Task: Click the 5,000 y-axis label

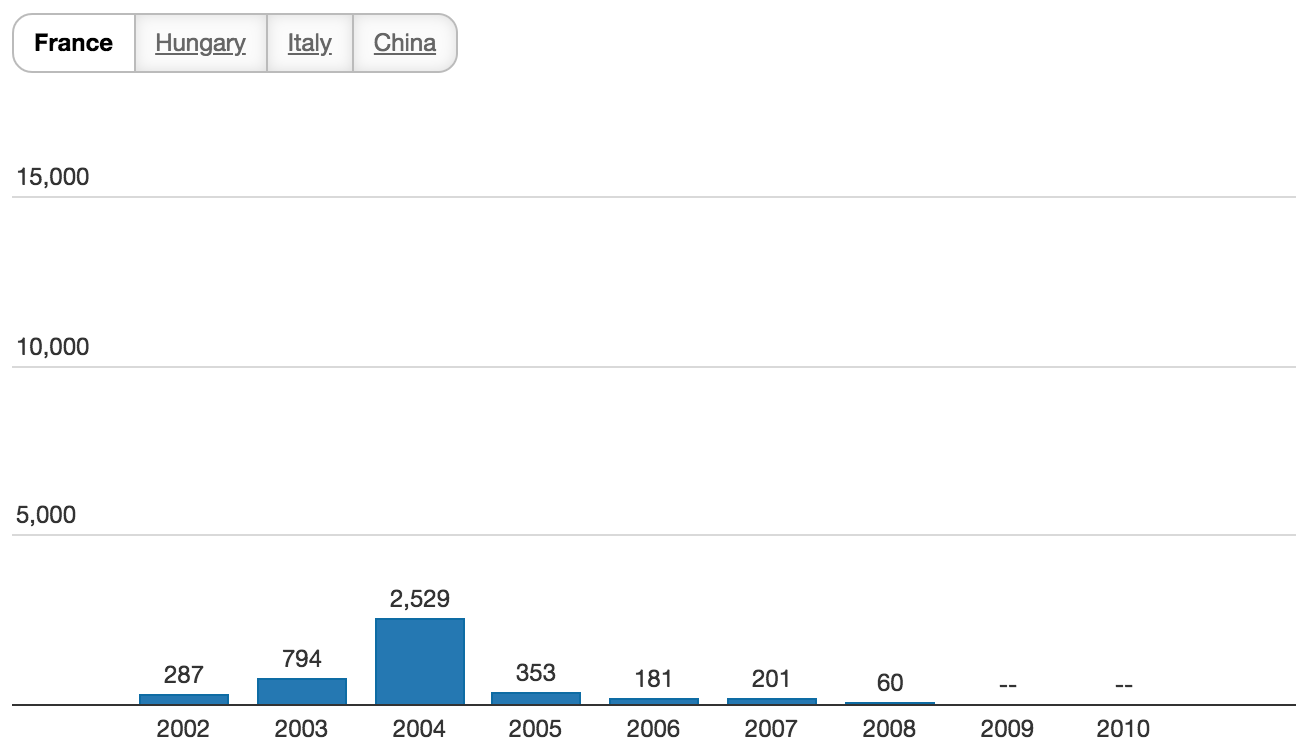Action: pos(46,515)
